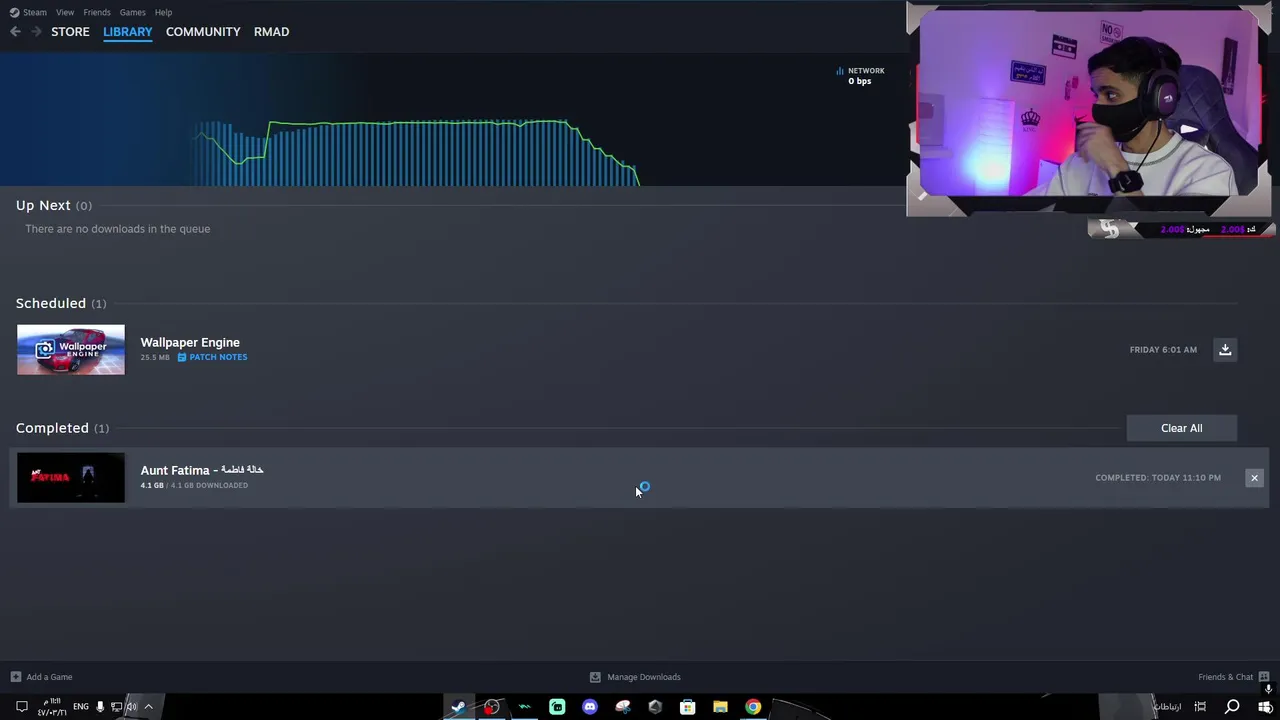Click the teal pinned icon beside Discord
The height and width of the screenshot is (720, 1280).
point(557,707)
